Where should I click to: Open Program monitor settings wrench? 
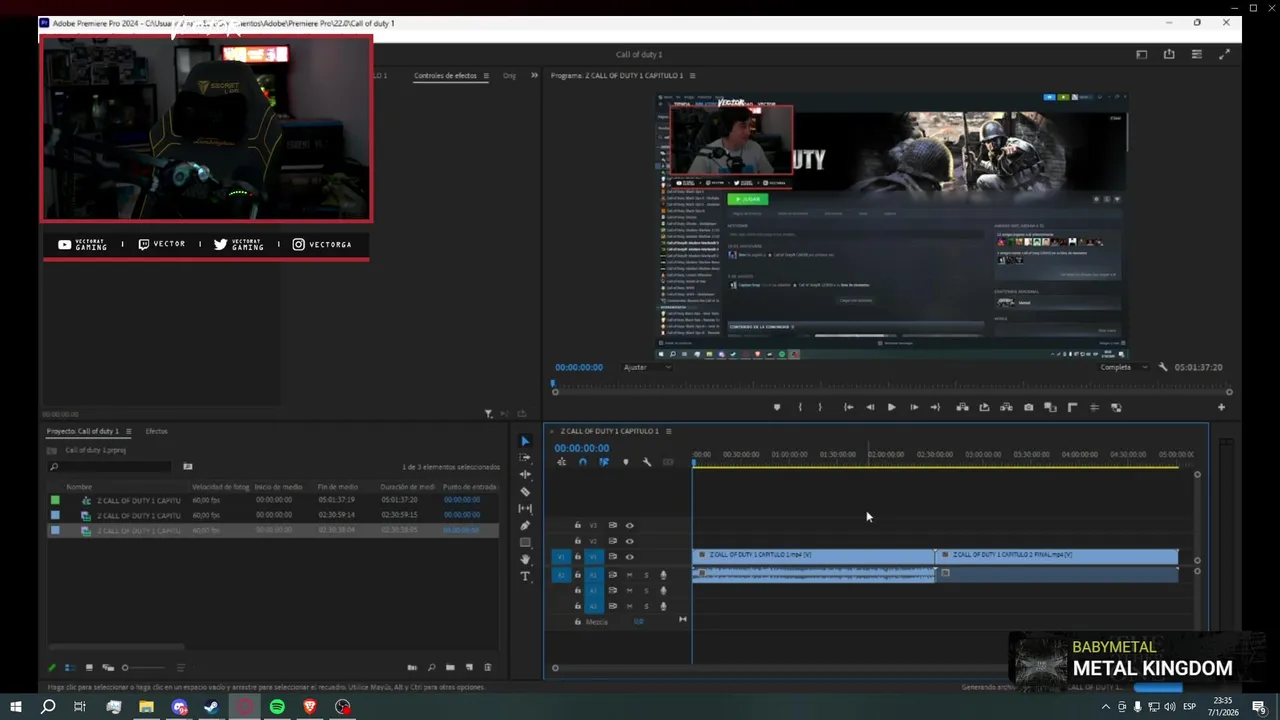1163,367
